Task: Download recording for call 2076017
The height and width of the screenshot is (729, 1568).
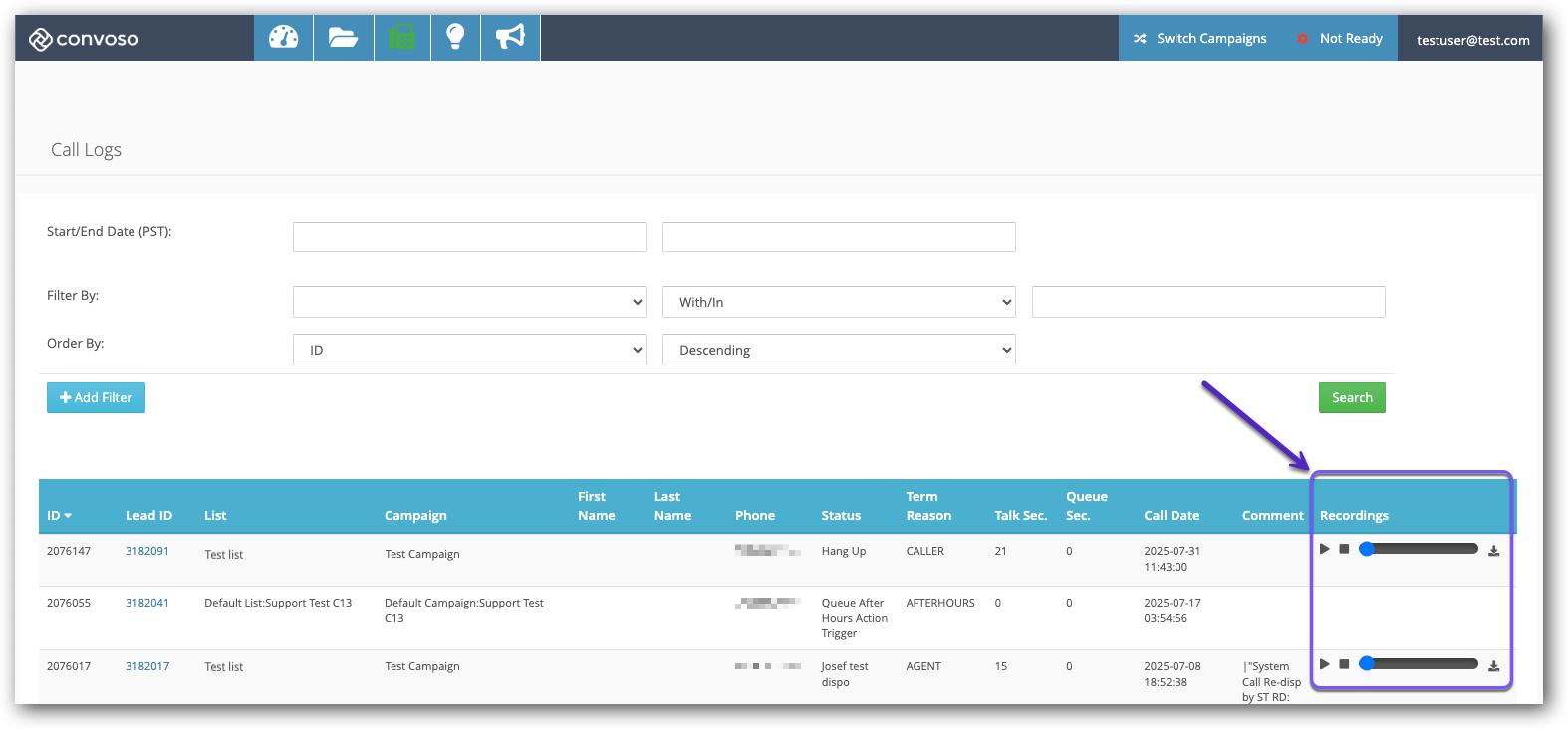Action: 1493,666
